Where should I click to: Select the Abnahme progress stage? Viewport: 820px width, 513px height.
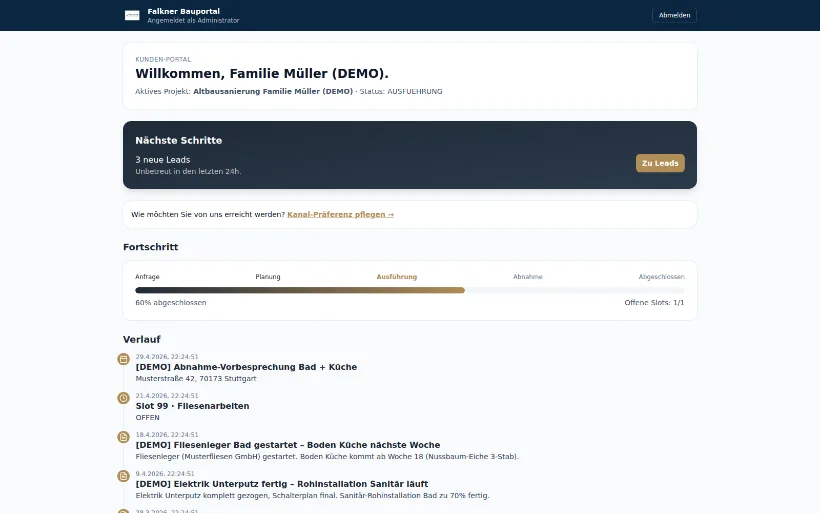[x=528, y=277]
